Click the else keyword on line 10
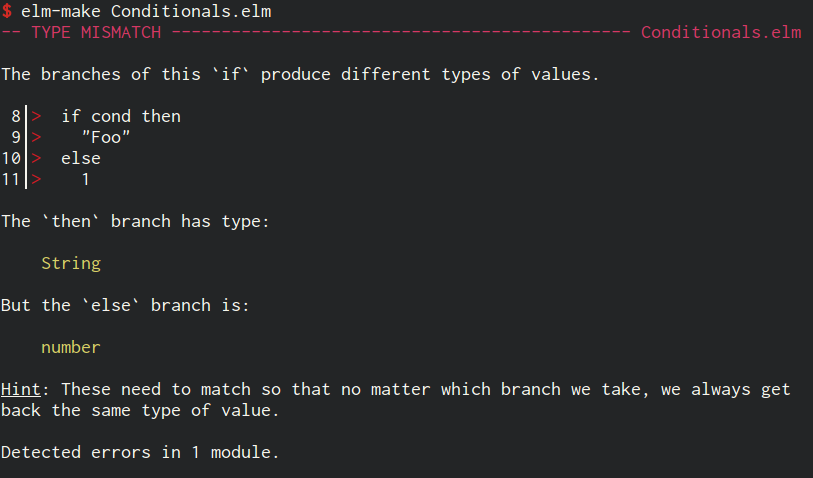The image size is (813, 478). click(81, 159)
